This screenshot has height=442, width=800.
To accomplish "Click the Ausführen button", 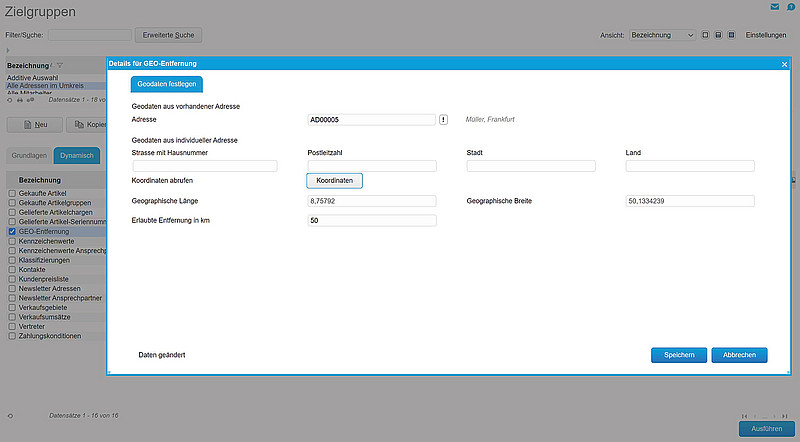I will click(x=767, y=429).
